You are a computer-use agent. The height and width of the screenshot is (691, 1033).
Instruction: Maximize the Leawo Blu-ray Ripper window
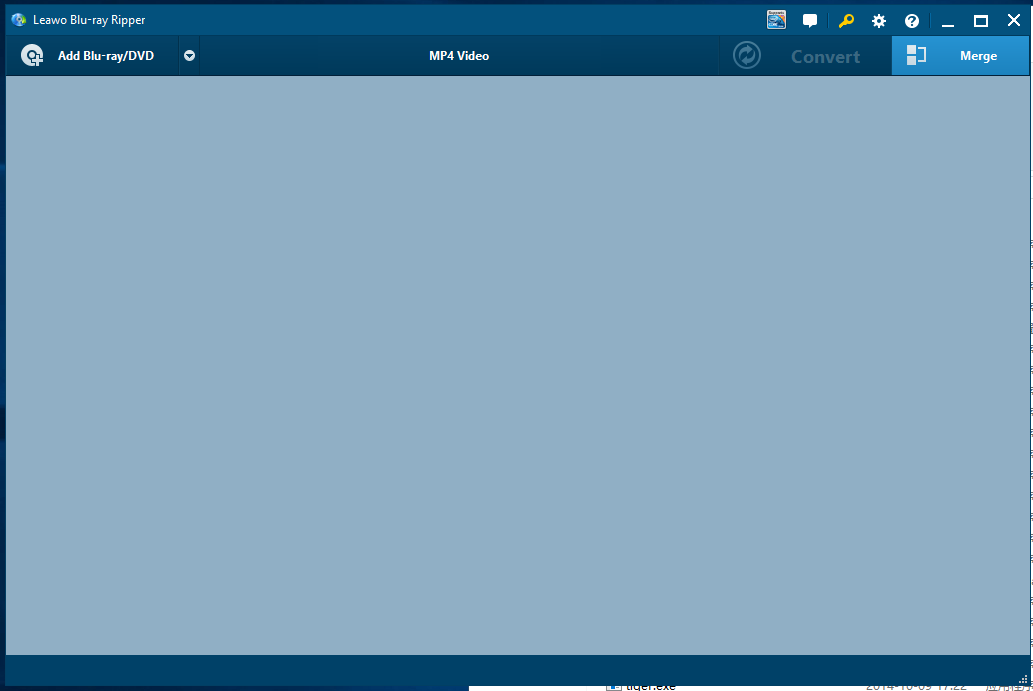[981, 21]
